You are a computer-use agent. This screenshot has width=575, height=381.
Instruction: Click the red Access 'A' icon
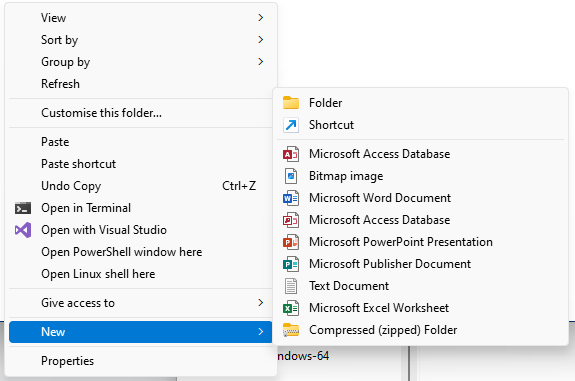291,154
